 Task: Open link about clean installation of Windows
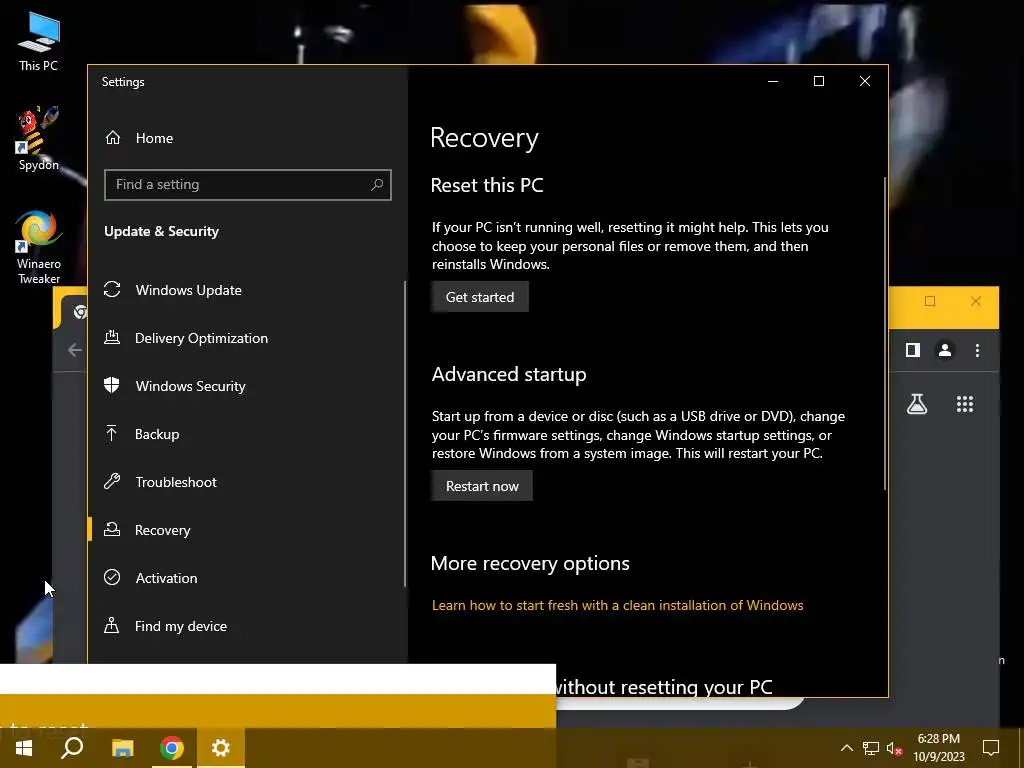tap(618, 605)
